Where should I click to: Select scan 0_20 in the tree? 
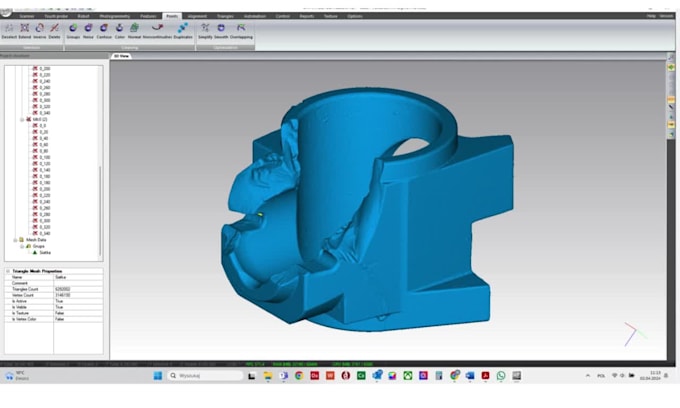(x=43, y=132)
